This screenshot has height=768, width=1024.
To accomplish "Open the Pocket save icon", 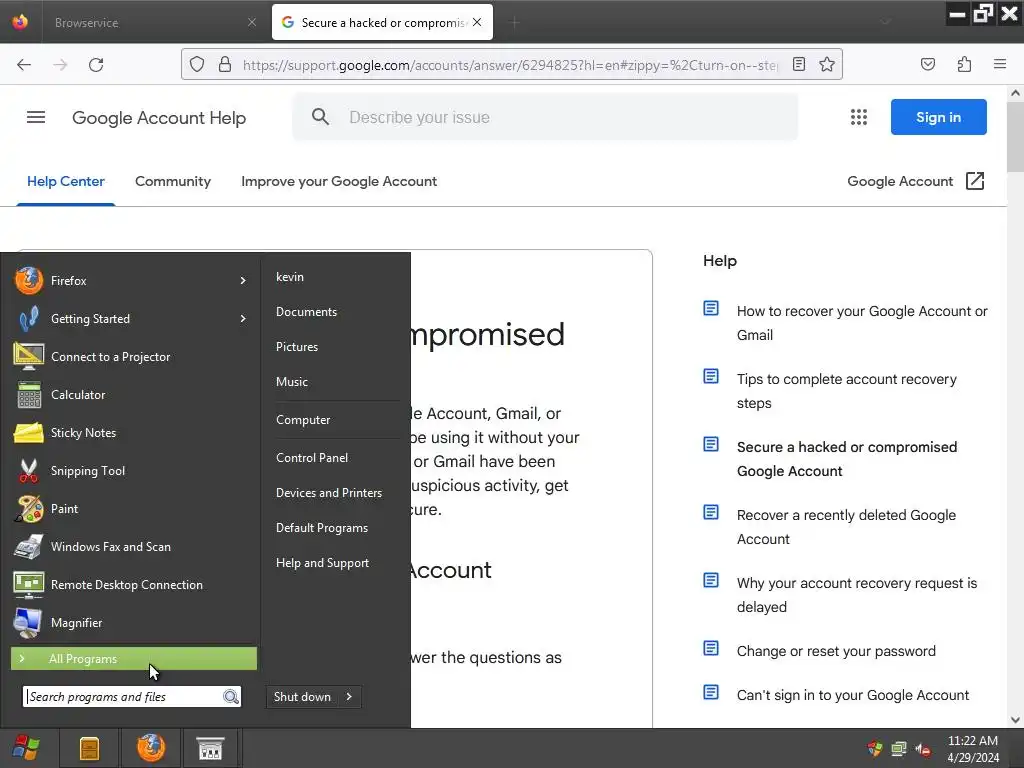I will point(928,64).
